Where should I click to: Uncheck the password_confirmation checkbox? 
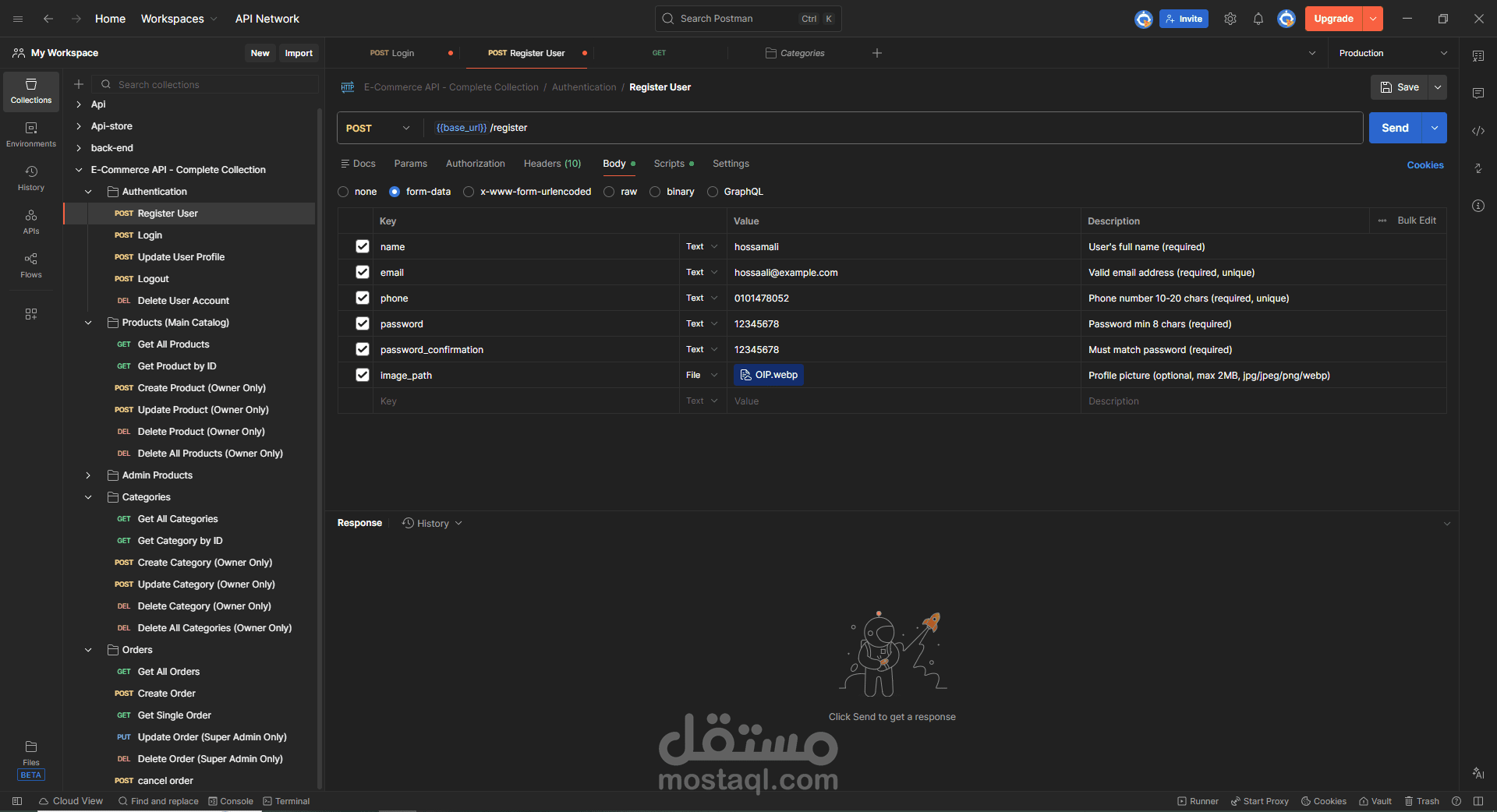point(363,349)
